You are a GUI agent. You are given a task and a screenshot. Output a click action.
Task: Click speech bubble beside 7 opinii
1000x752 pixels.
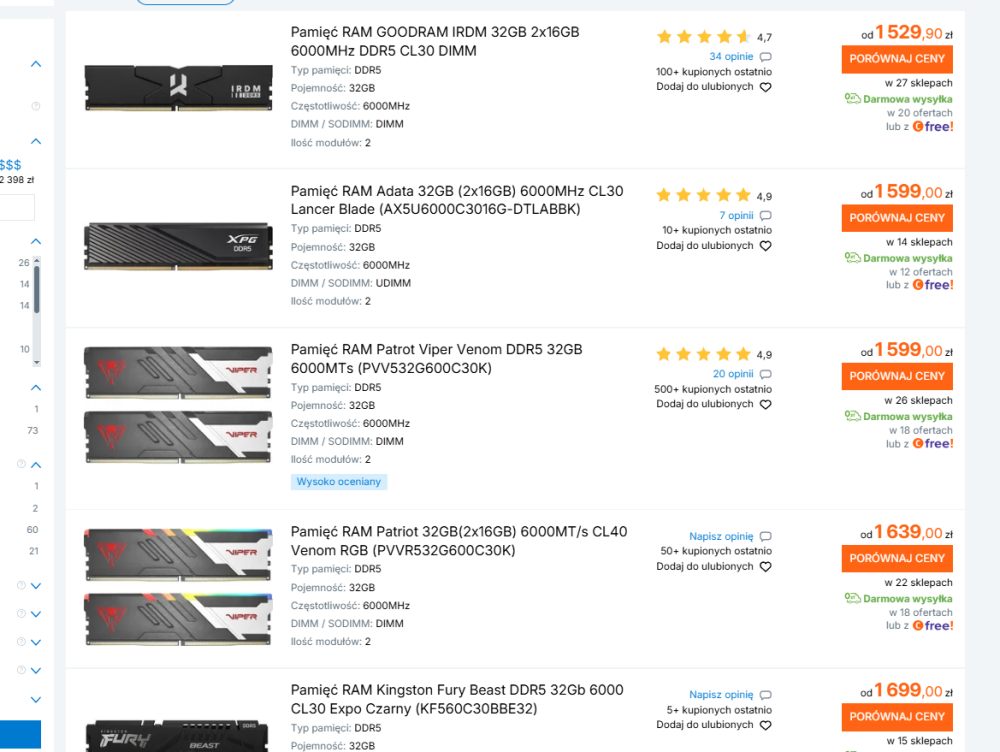pyautogui.click(x=766, y=216)
